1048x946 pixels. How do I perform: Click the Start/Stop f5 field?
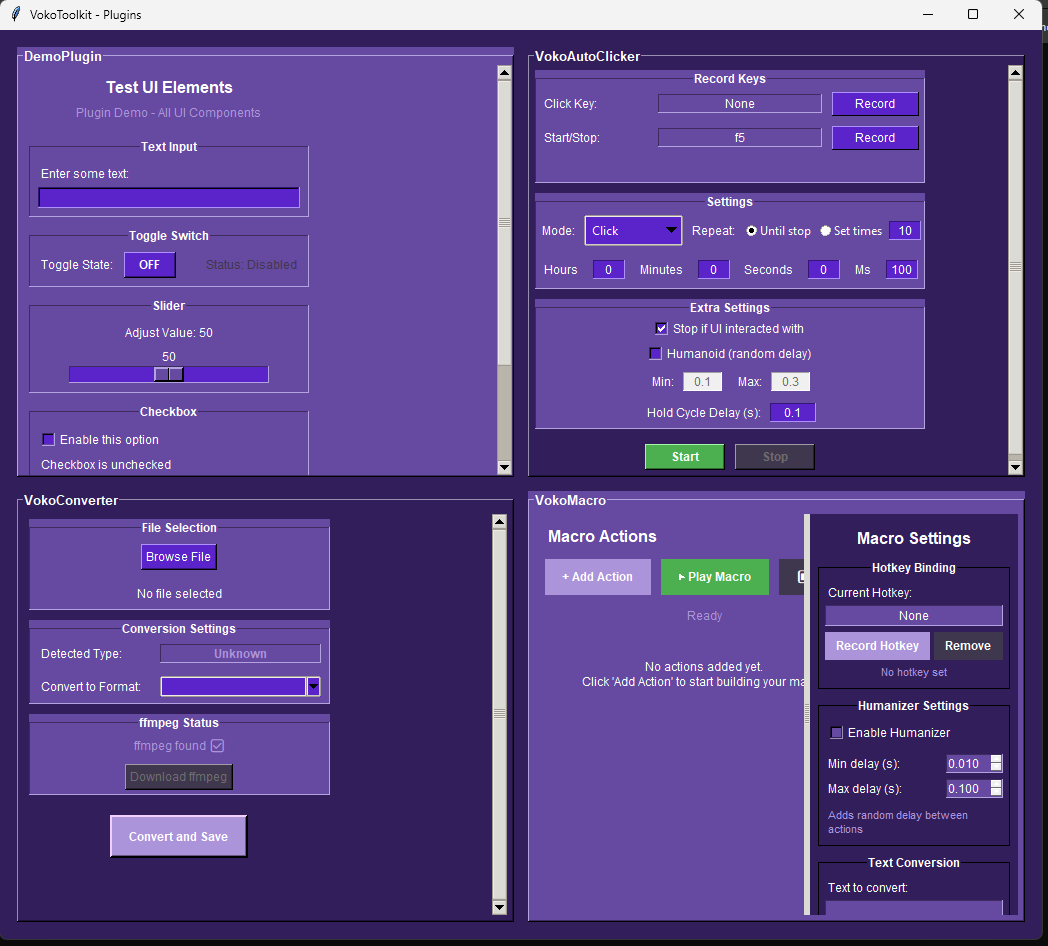click(739, 138)
